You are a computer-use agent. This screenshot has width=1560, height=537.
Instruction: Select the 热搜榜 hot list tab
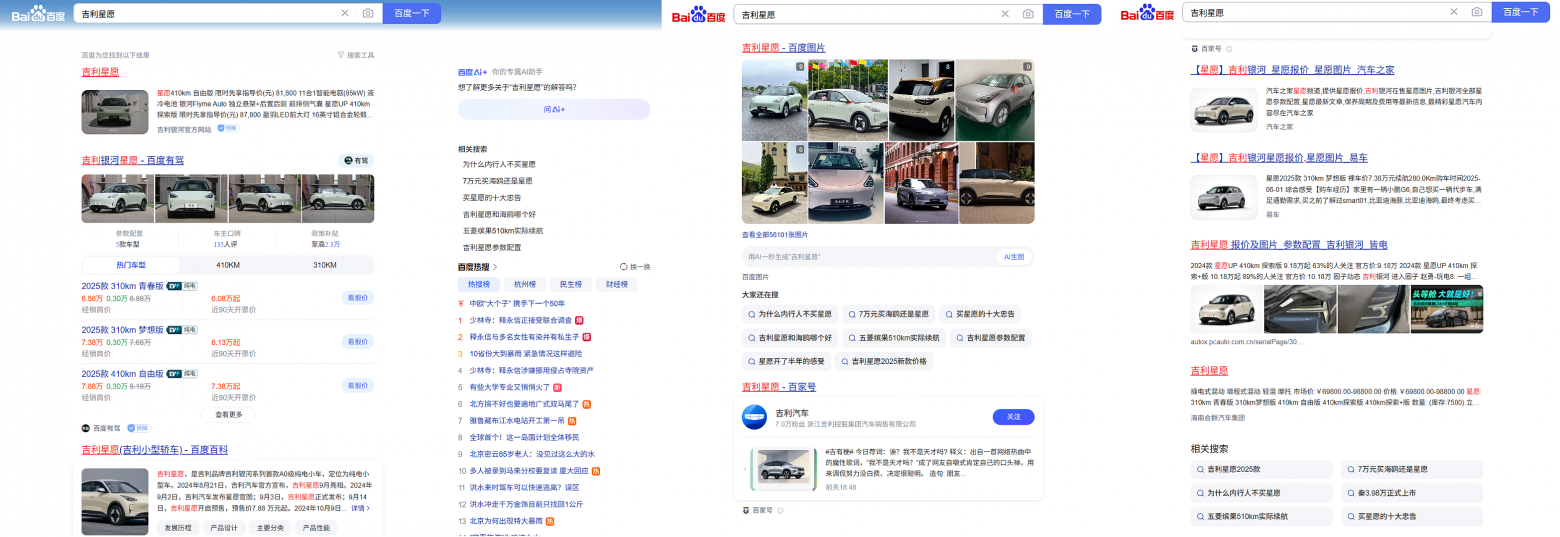(x=479, y=284)
